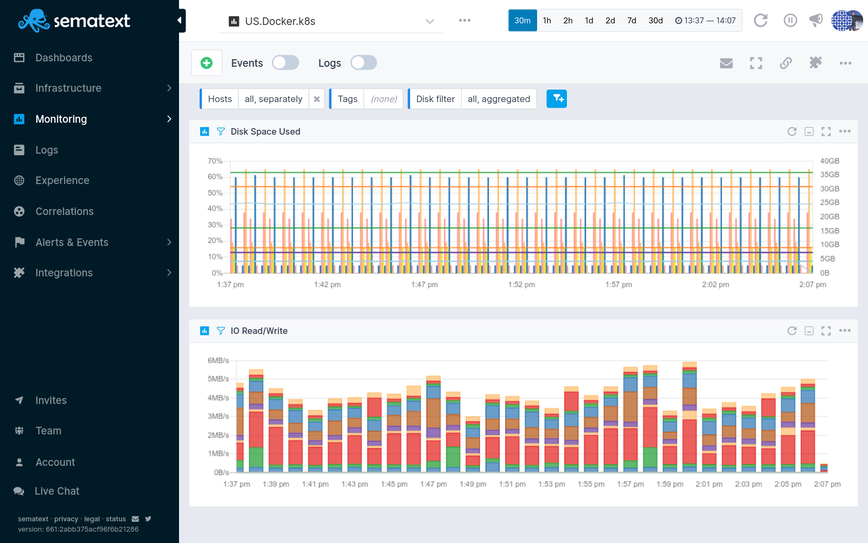
Task: Minimize the IO Read/Write panel
Action: pos(809,330)
